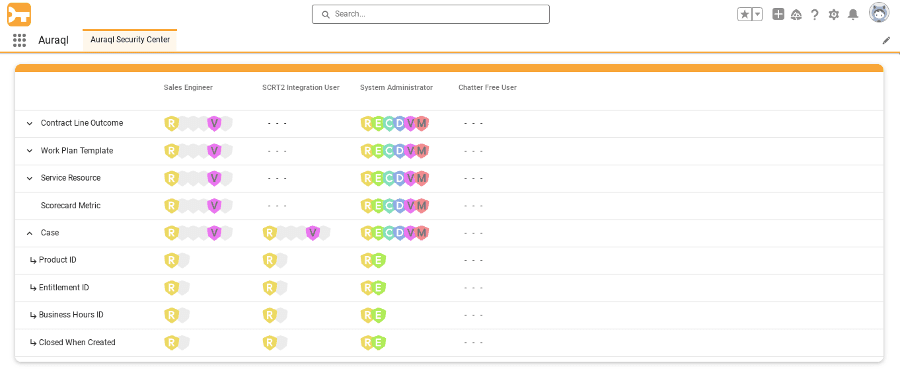Click the Chatter Free User column header

click(x=488, y=88)
